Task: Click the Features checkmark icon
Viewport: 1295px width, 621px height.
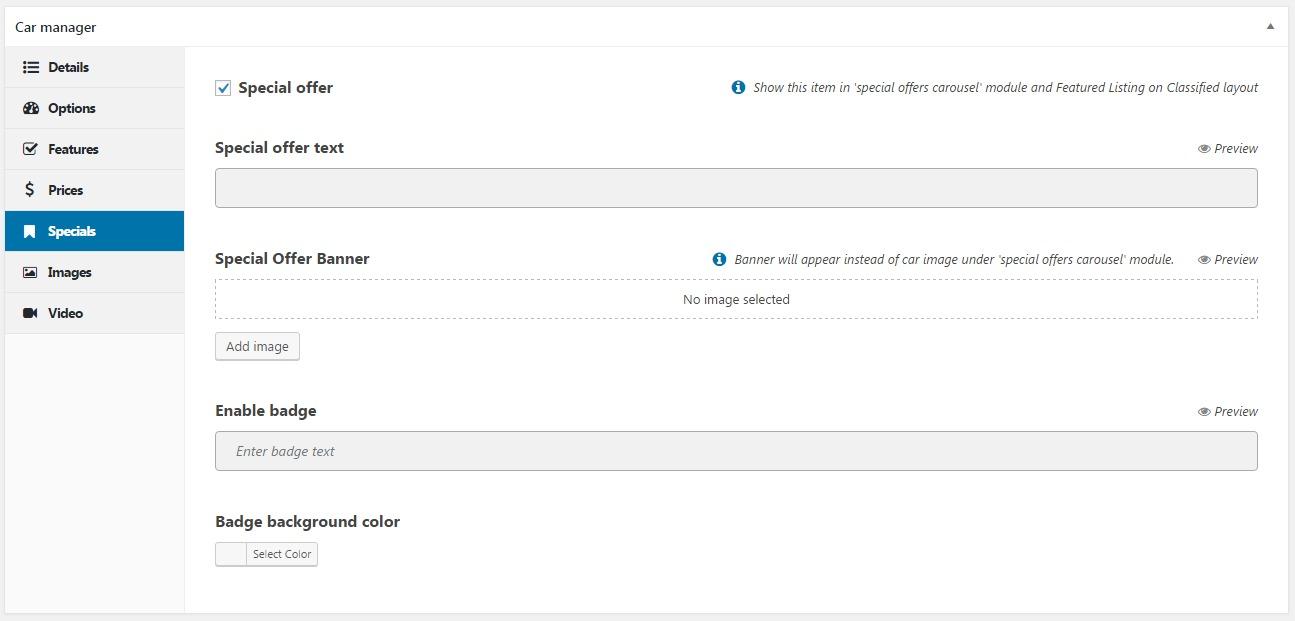Action: [x=30, y=149]
